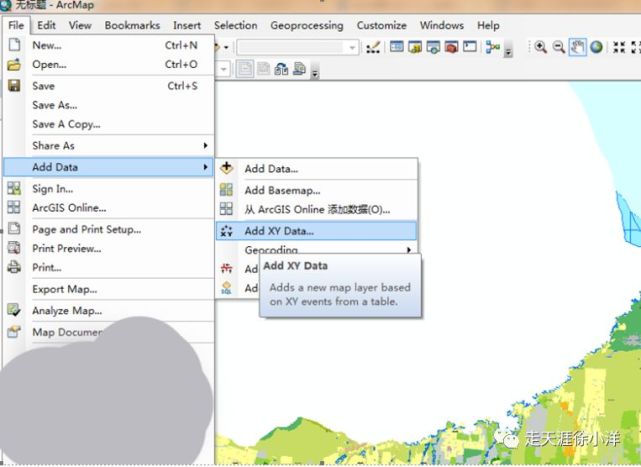Open the Python window icon
641x467 pixels.
click(470, 47)
